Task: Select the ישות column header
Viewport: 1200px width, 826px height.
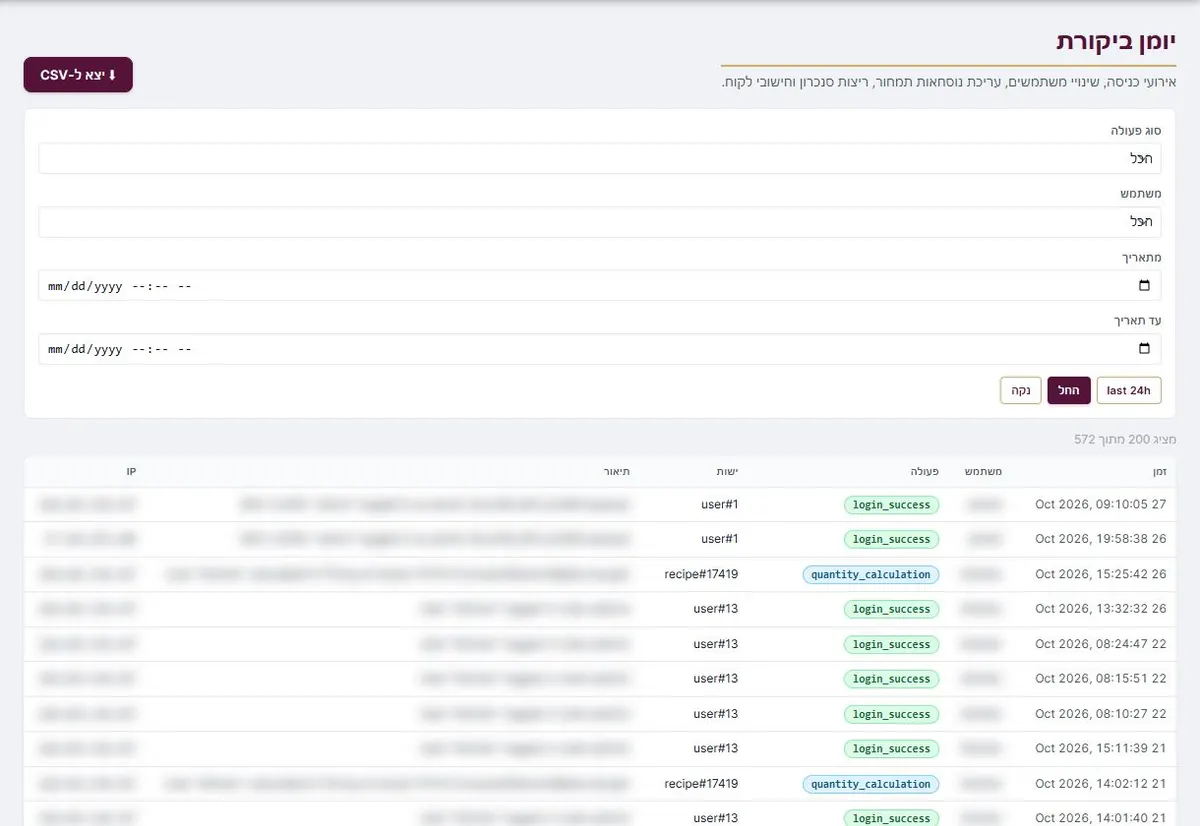Action: [x=727, y=471]
